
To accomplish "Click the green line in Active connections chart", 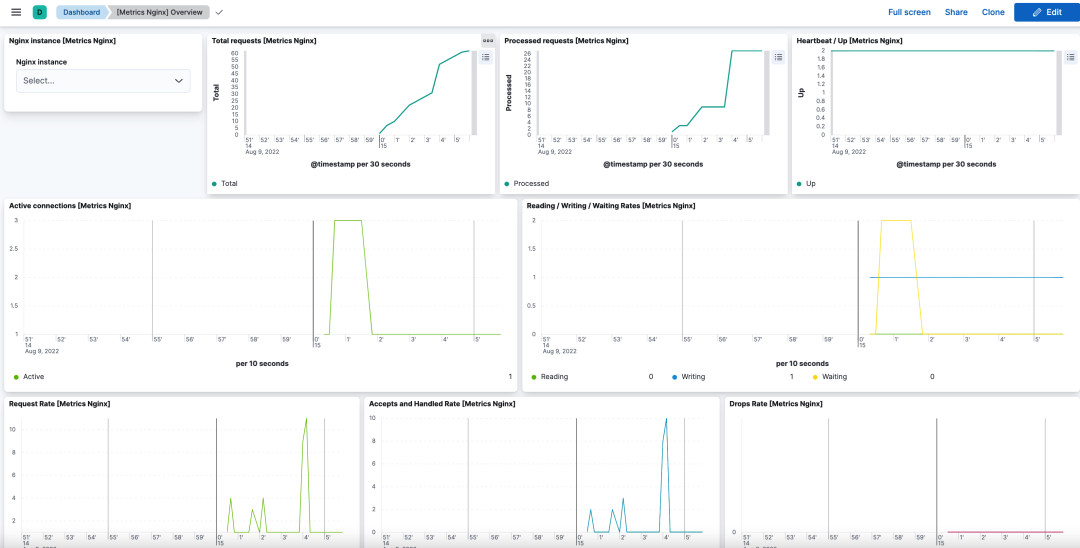I will [348, 220].
